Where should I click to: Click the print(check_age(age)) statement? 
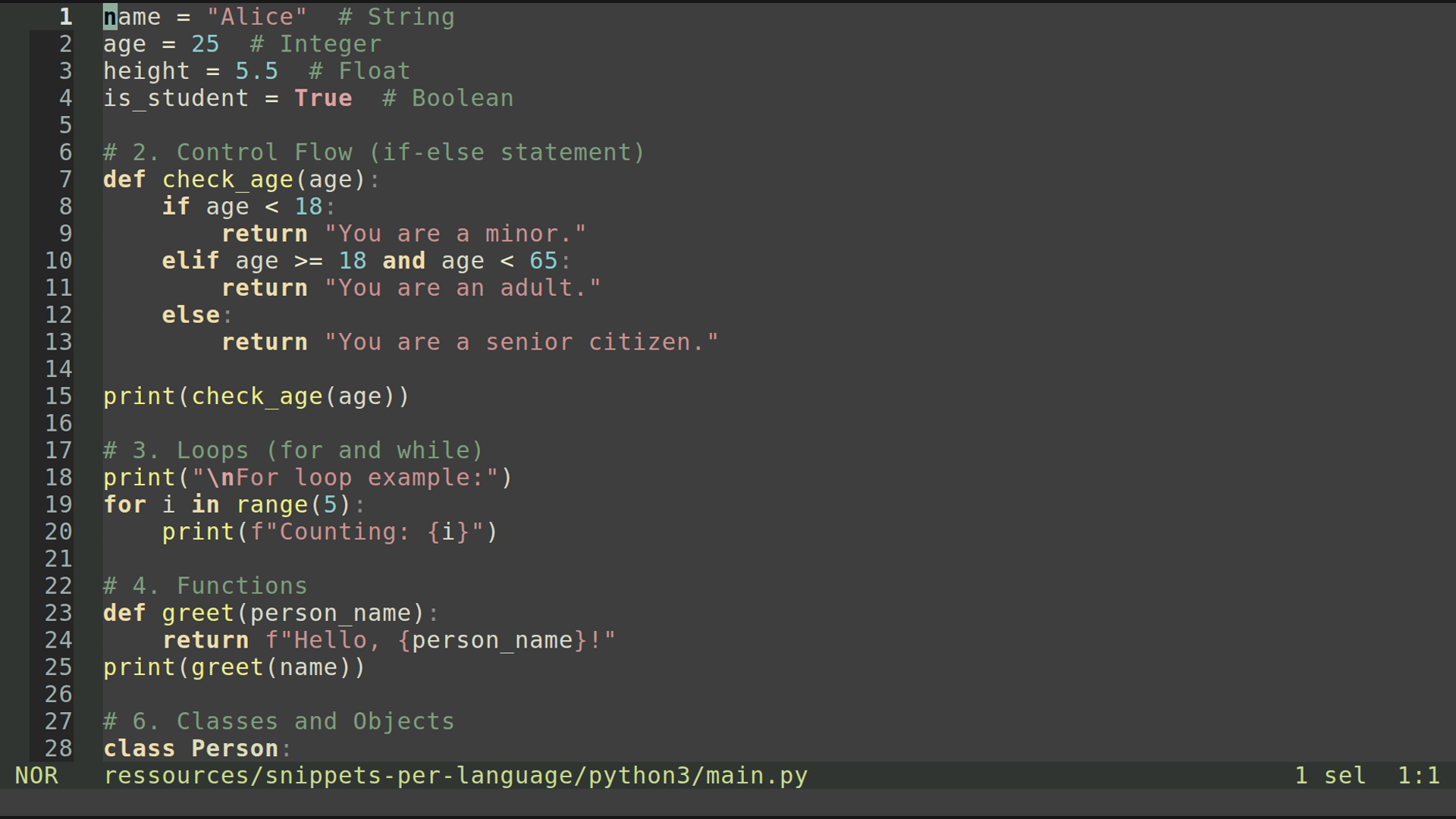pos(256,395)
